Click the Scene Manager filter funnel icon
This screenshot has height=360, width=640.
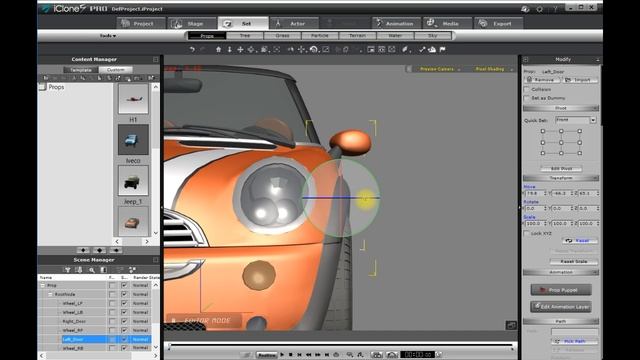[67, 270]
